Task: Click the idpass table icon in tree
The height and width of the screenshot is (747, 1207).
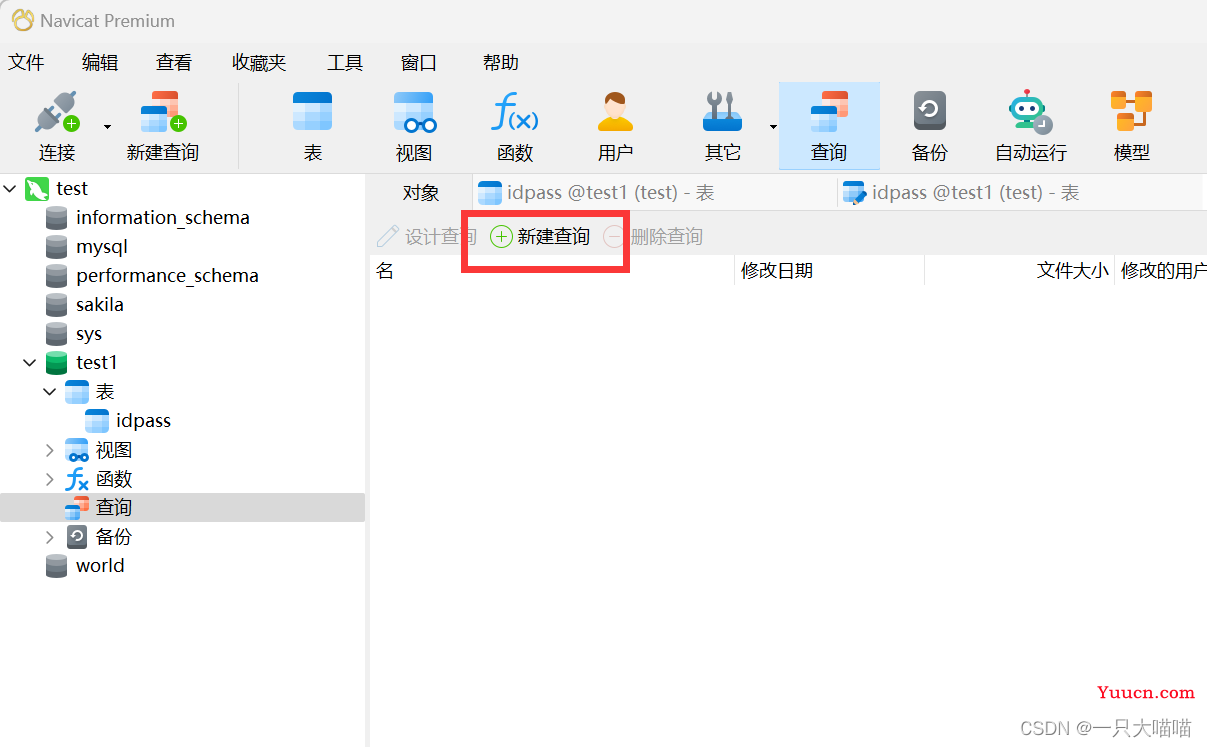Action: coord(97,421)
